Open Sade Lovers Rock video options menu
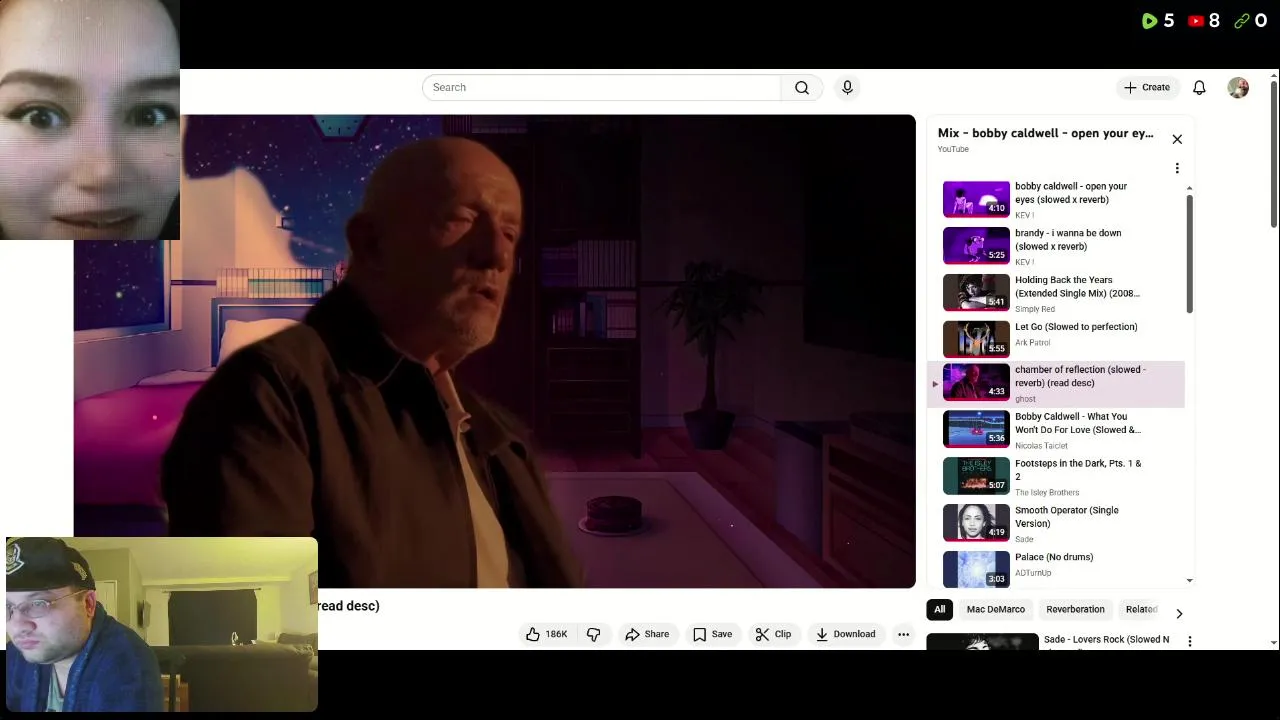This screenshot has width=1280, height=720. click(x=1189, y=641)
